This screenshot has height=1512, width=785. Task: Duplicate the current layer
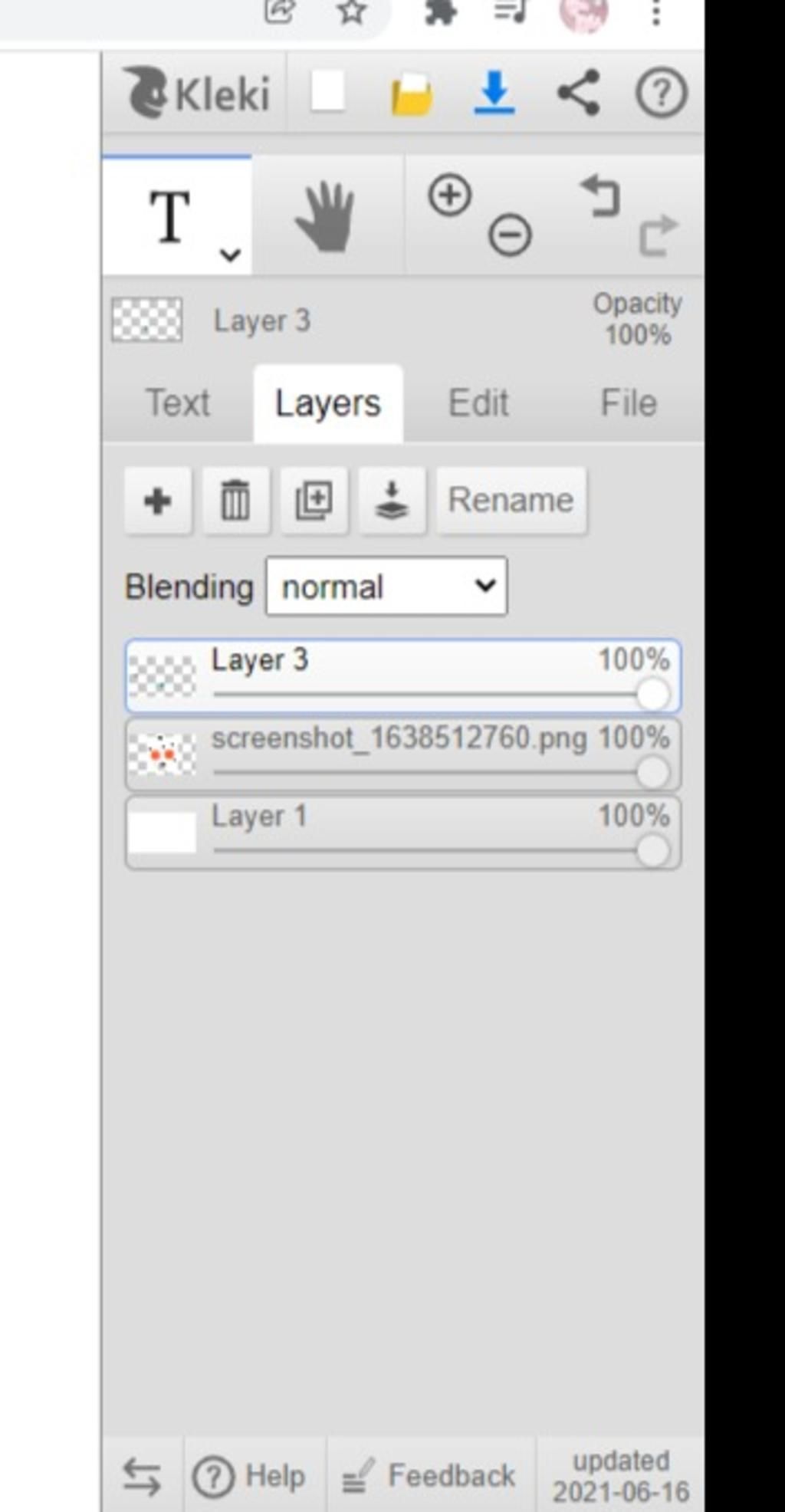[314, 501]
